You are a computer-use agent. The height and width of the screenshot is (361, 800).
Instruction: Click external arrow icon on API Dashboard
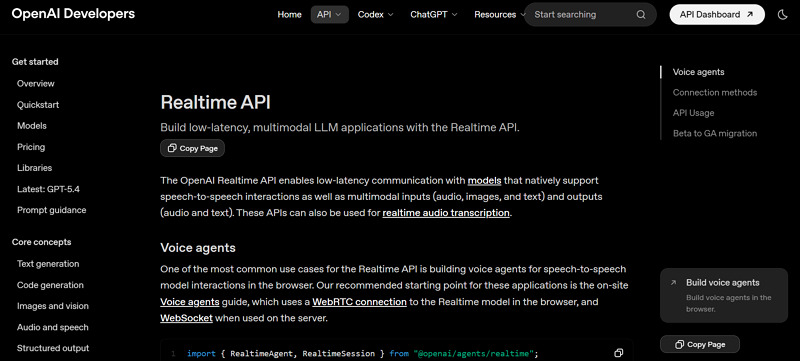[x=750, y=15]
